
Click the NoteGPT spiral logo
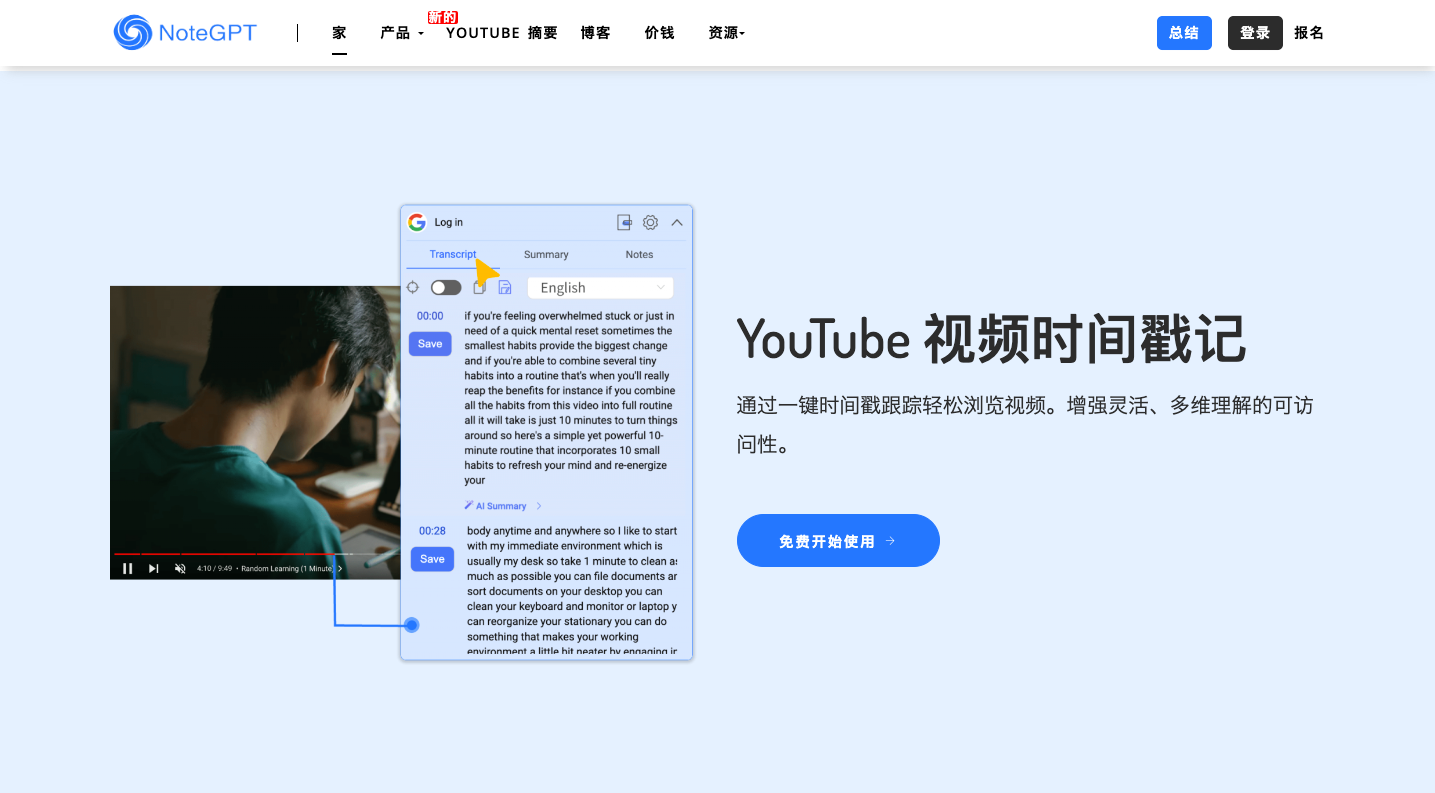pos(133,33)
